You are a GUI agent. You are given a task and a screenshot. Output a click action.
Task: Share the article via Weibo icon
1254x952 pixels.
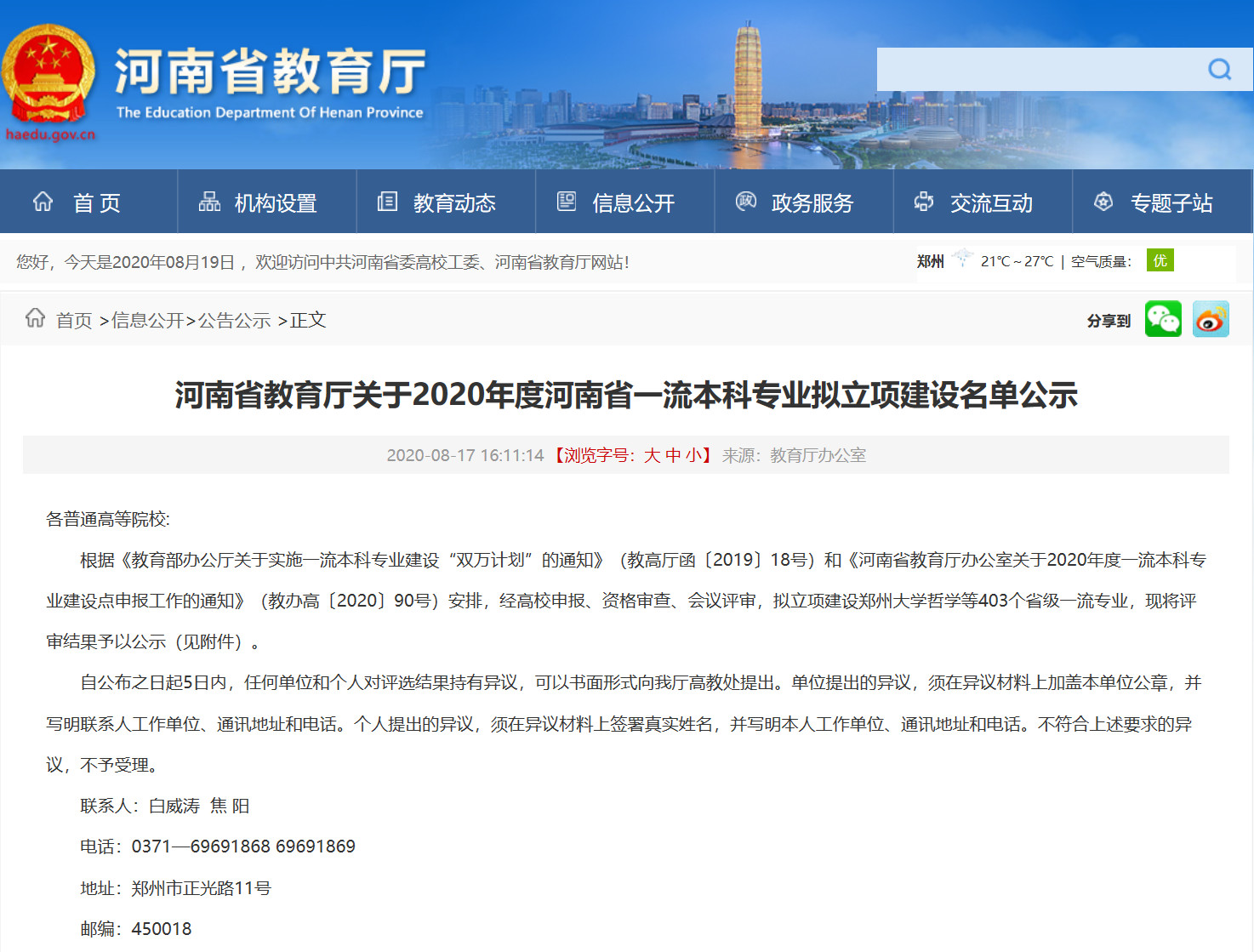click(1211, 319)
